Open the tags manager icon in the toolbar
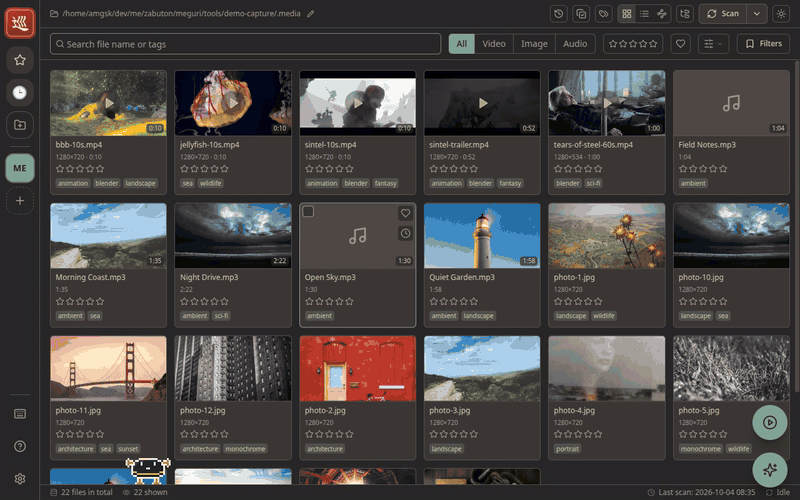 click(604, 14)
